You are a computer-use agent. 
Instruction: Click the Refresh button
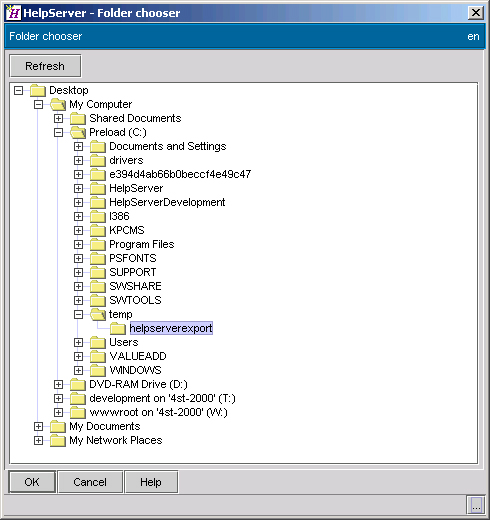pos(45,66)
